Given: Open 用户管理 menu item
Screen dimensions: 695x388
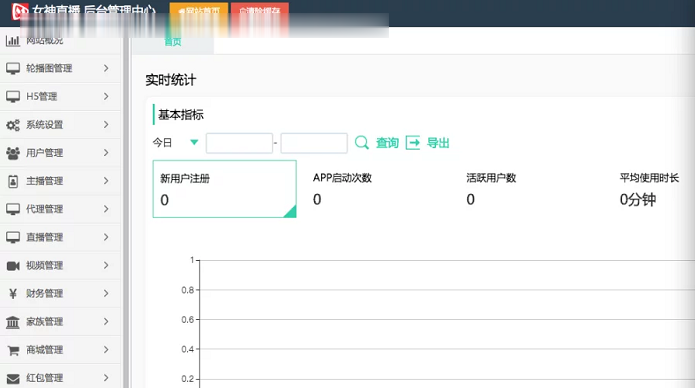Looking at the screenshot, I should click(x=60, y=153).
